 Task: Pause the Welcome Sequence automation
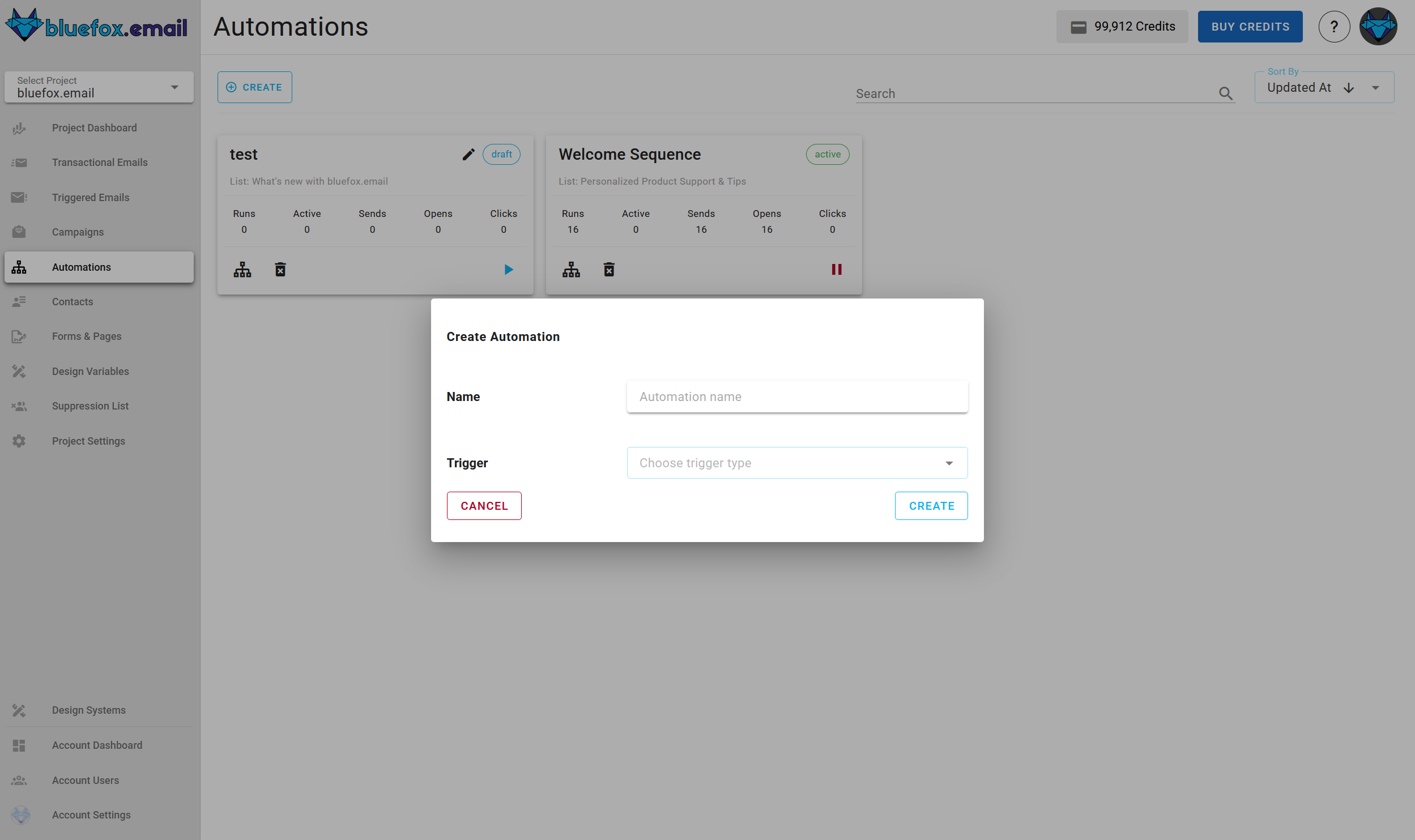[x=837, y=269]
